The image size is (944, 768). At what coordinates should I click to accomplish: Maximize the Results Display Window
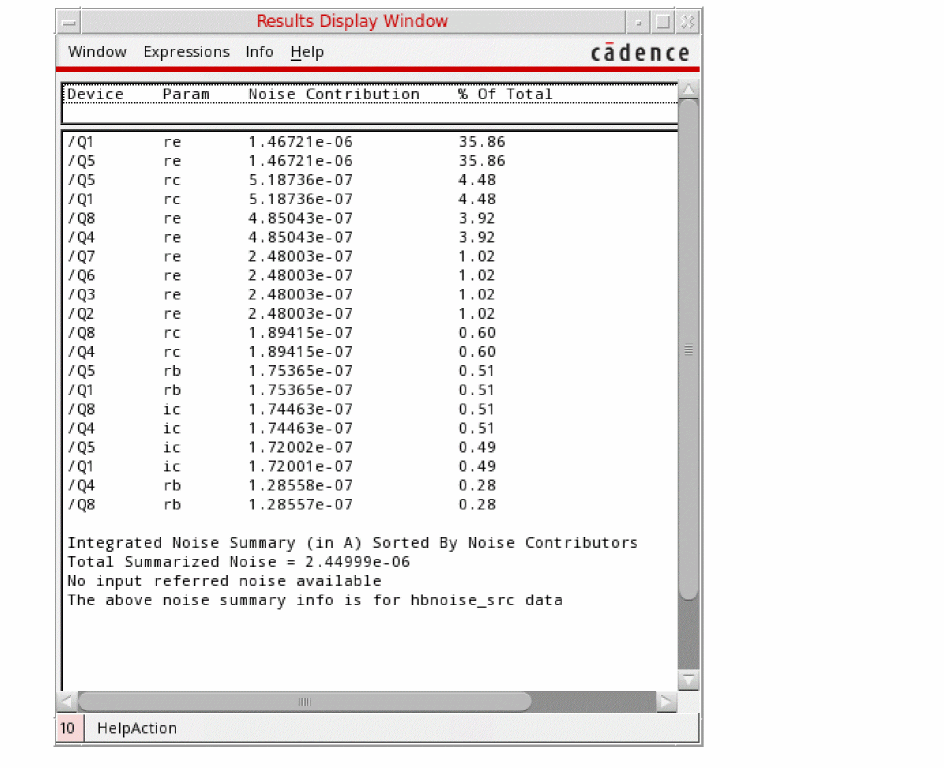662,22
